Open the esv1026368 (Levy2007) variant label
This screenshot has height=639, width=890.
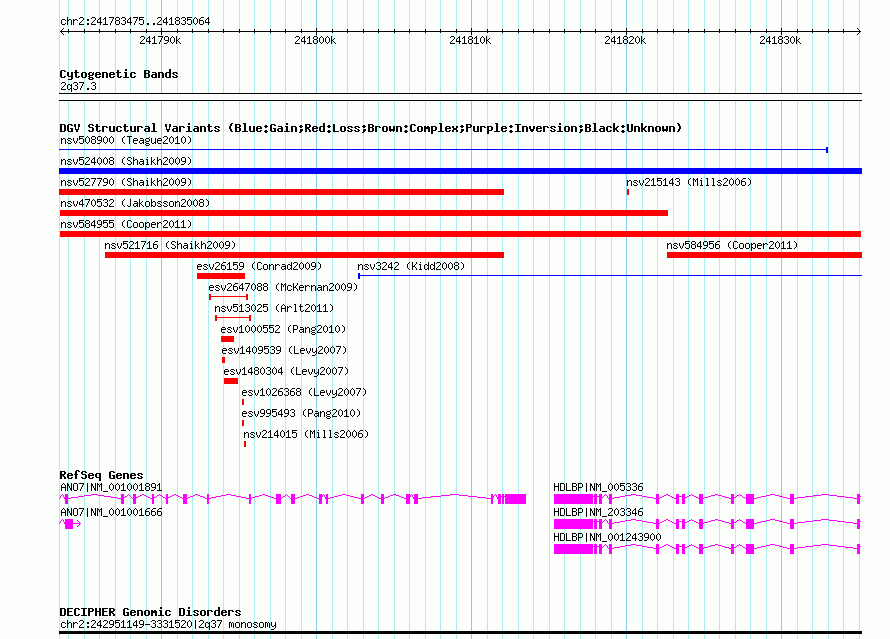point(304,392)
